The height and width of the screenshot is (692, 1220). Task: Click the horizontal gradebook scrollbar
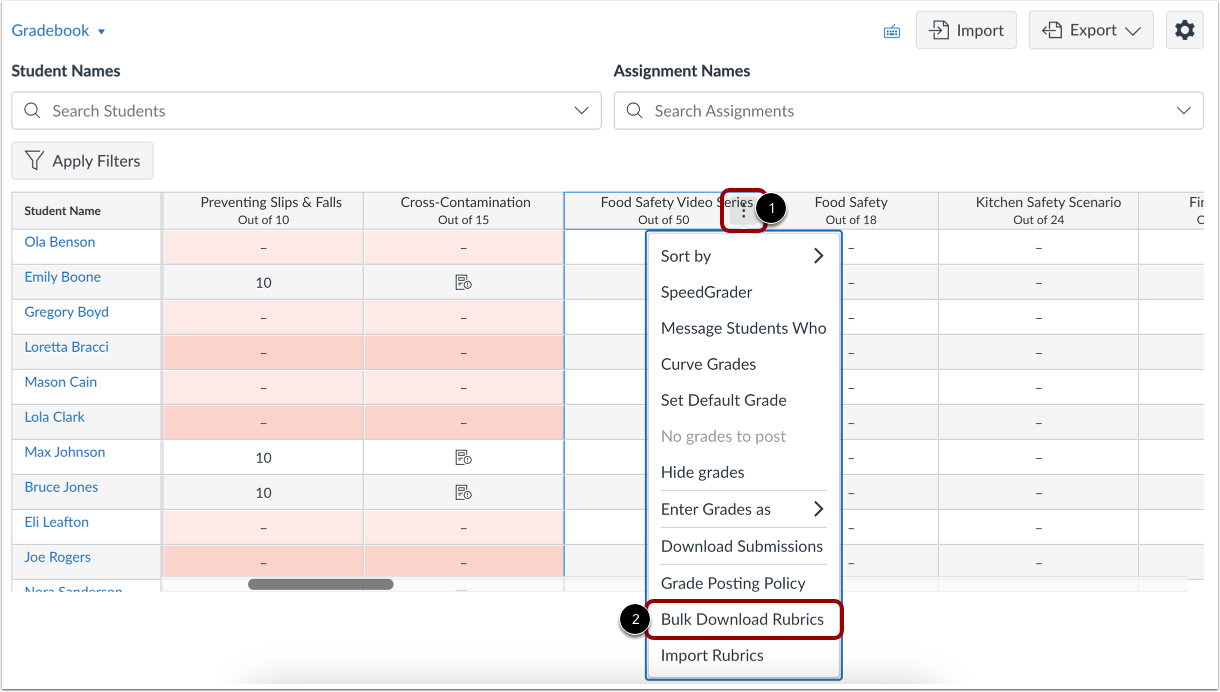click(320, 584)
